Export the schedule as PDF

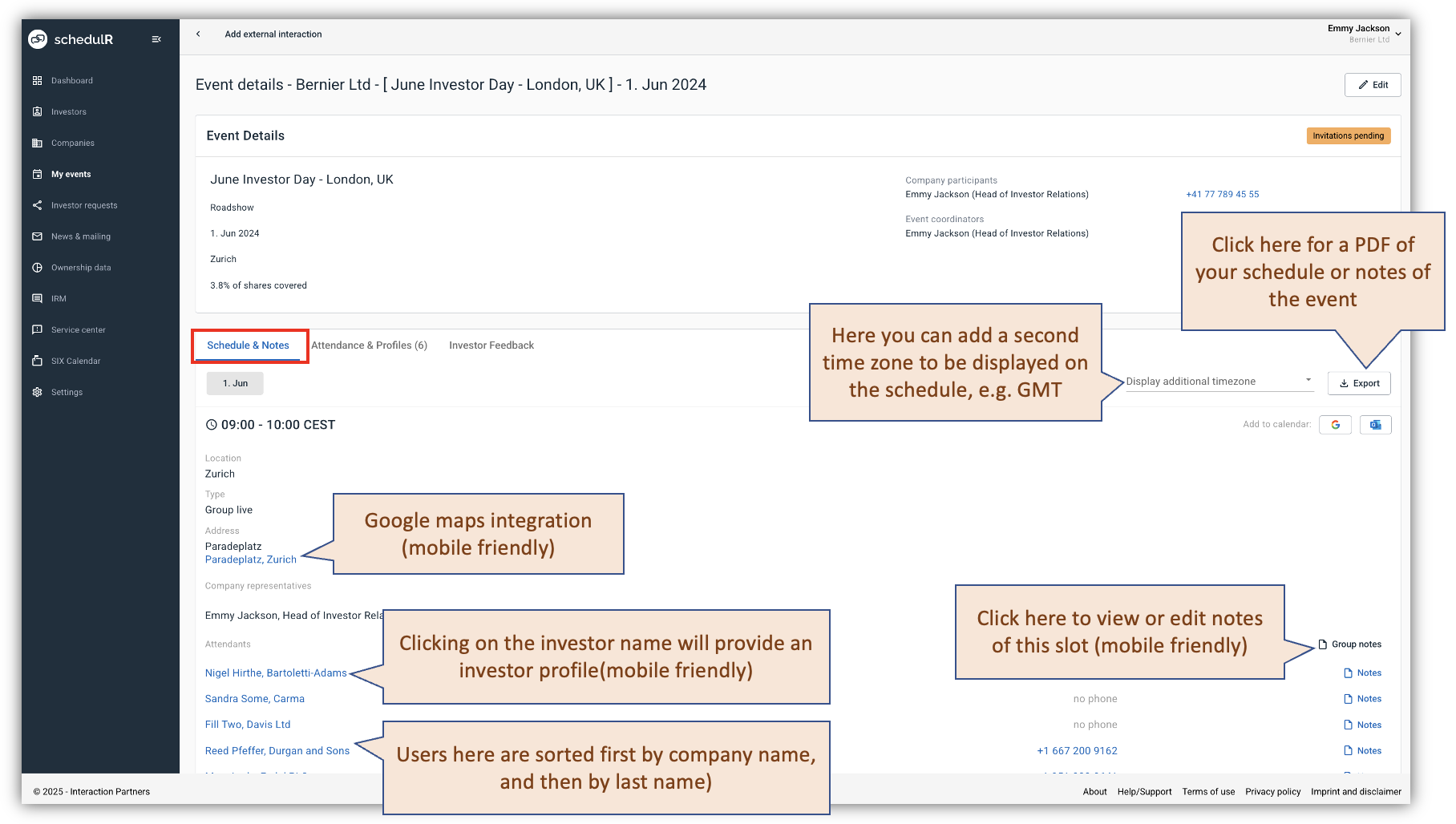(1359, 384)
